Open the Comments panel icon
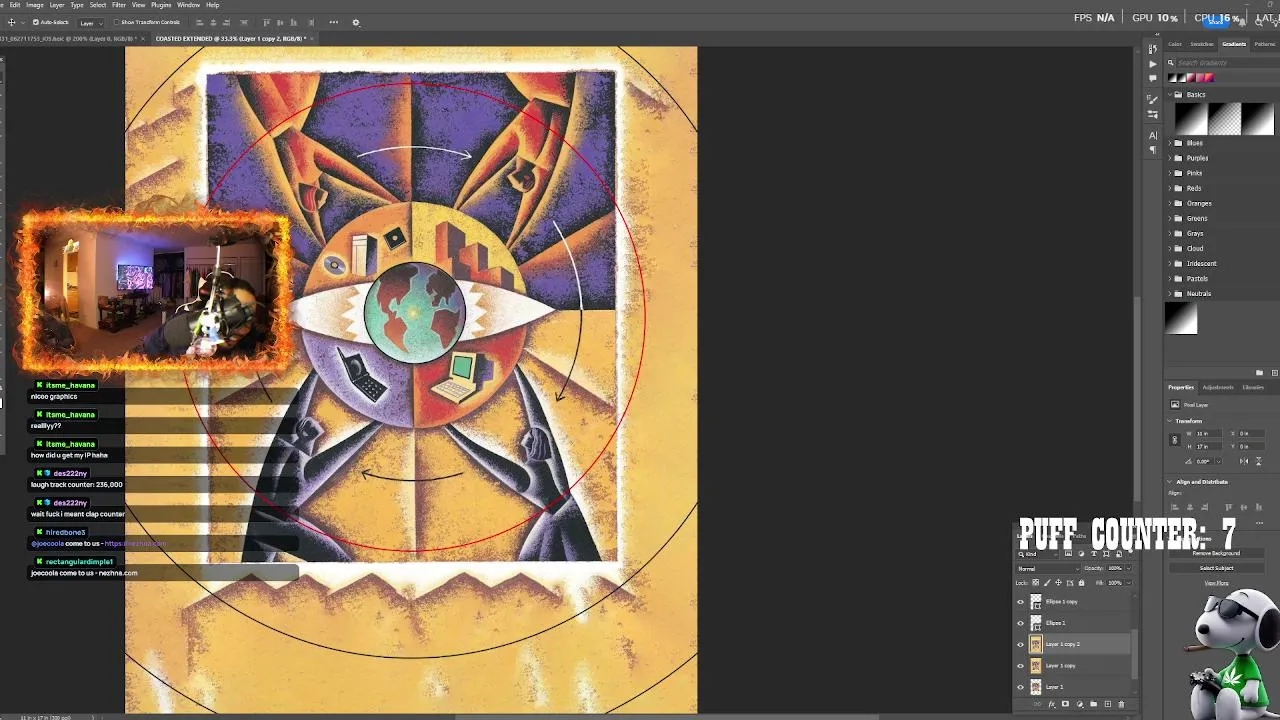This screenshot has height=720, width=1280. tap(1153, 78)
